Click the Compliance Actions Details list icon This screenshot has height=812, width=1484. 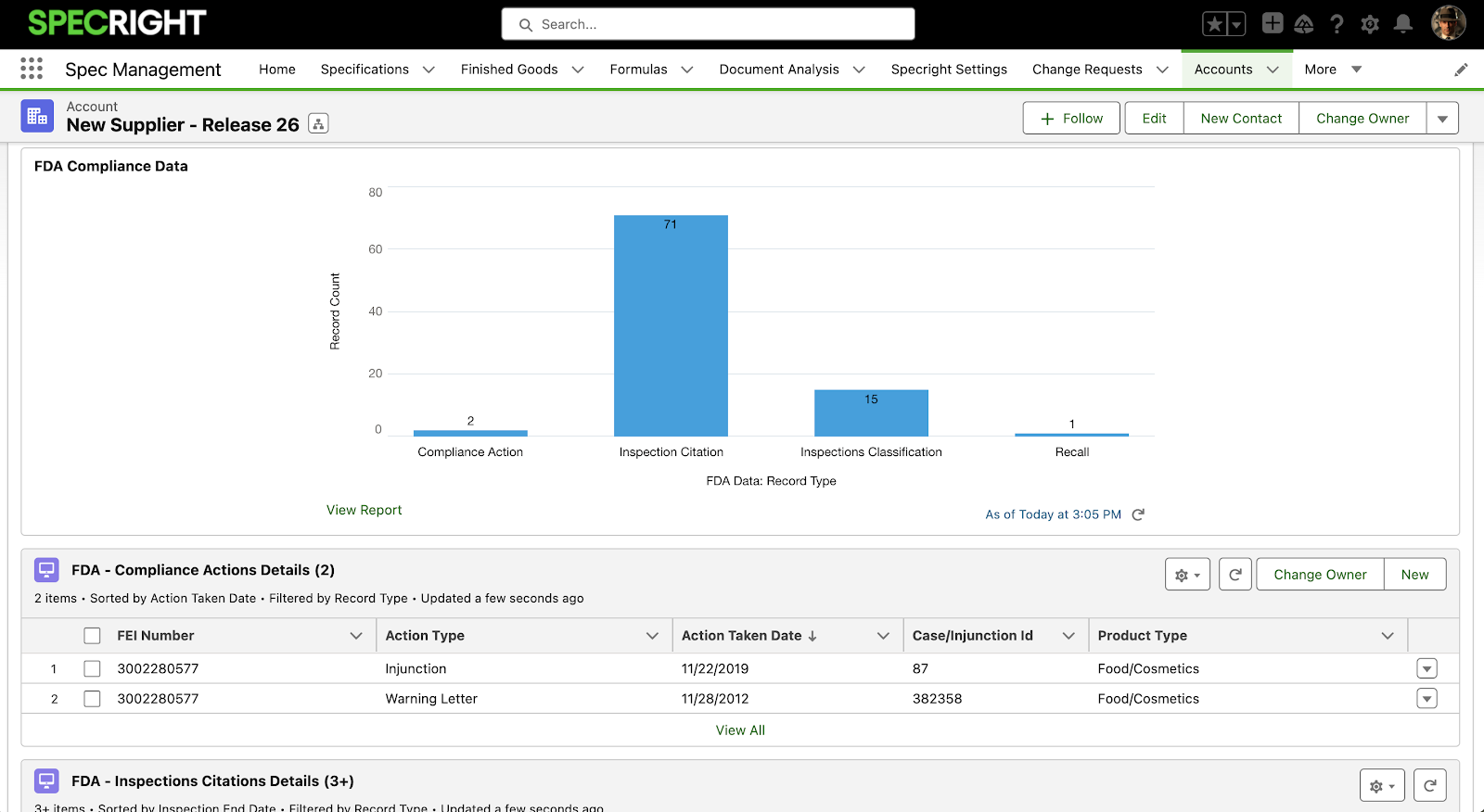[x=46, y=569]
